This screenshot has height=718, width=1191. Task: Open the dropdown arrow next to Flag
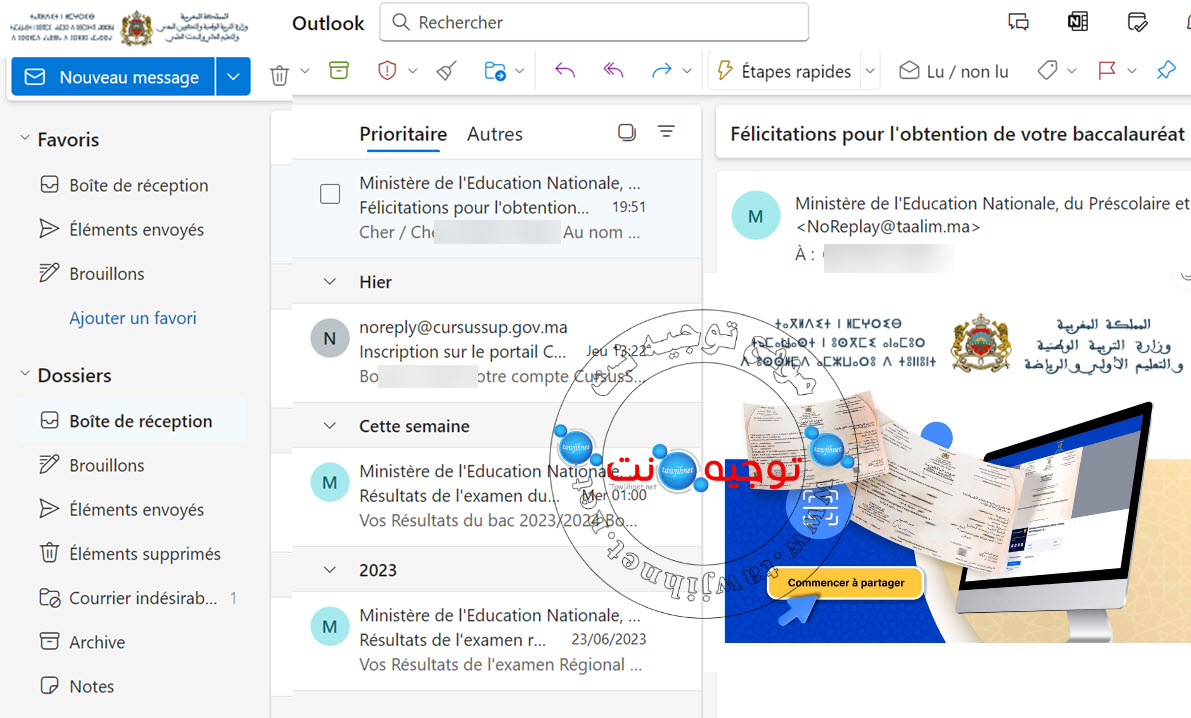pos(1132,71)
